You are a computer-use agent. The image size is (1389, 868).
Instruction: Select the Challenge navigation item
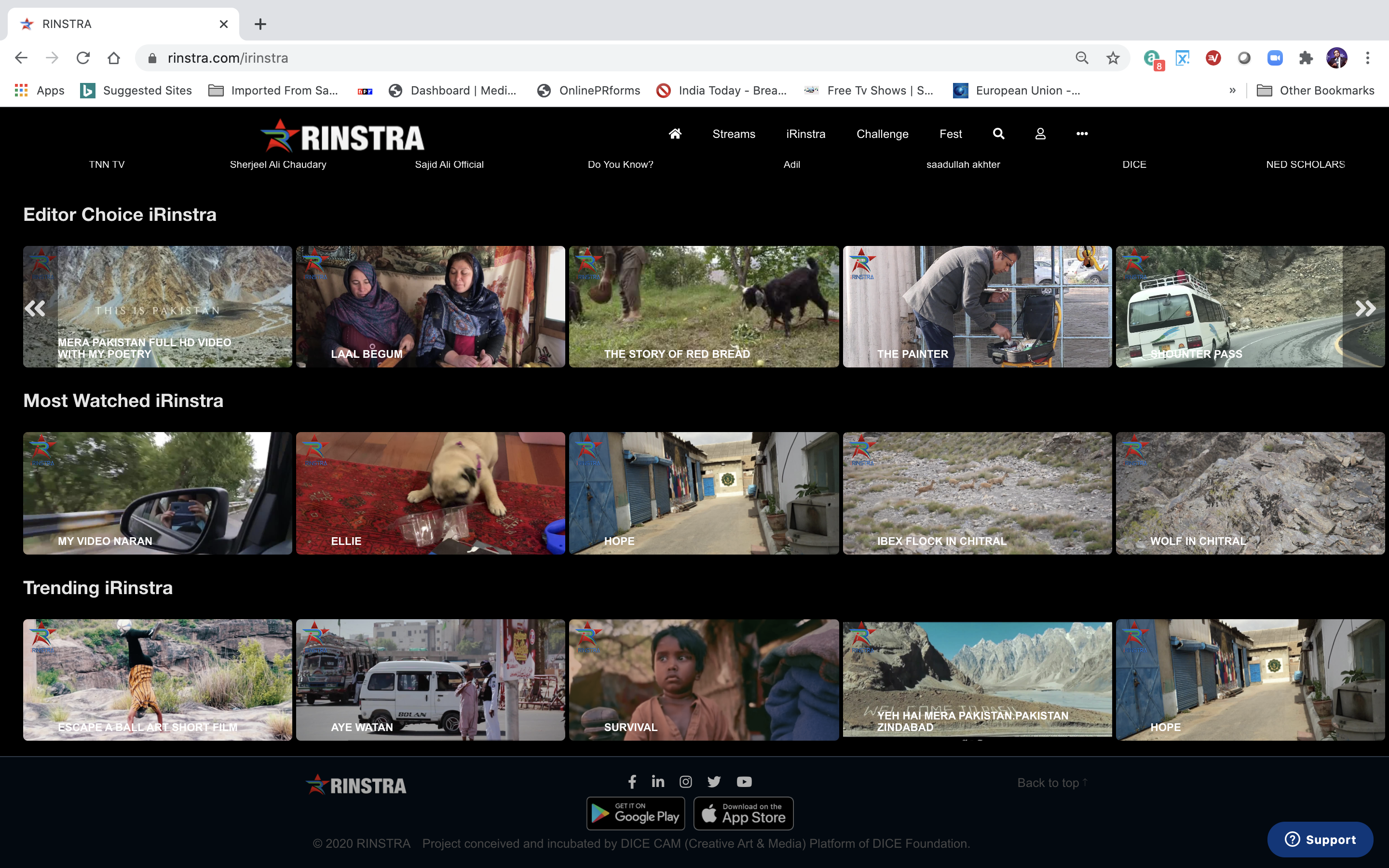tap(882, 134)
